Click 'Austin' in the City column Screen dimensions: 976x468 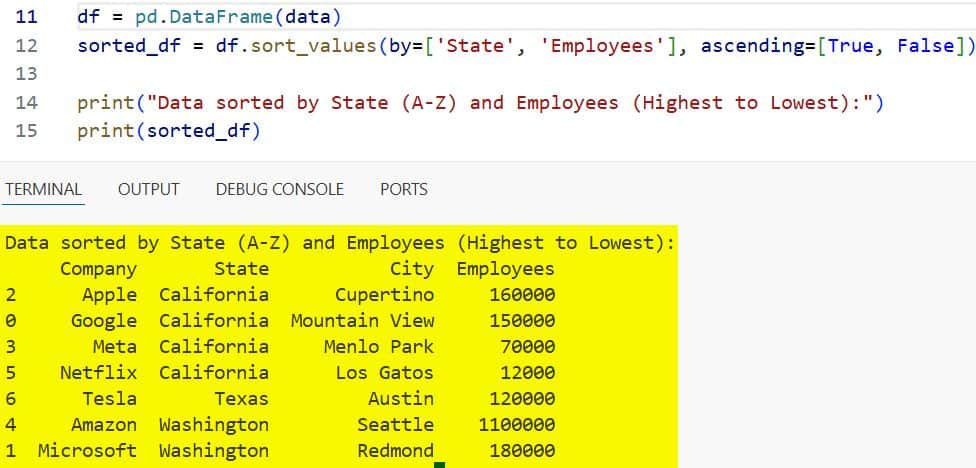(x=401, y=398)
